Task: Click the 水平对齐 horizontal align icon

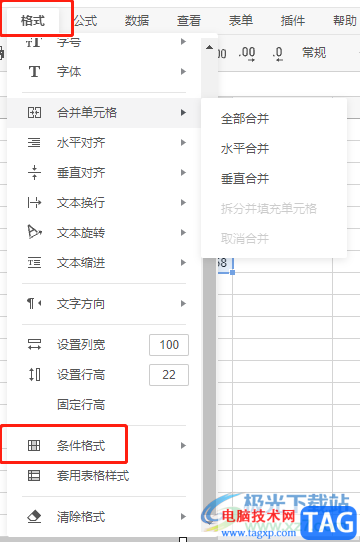Action: (34, 142)
